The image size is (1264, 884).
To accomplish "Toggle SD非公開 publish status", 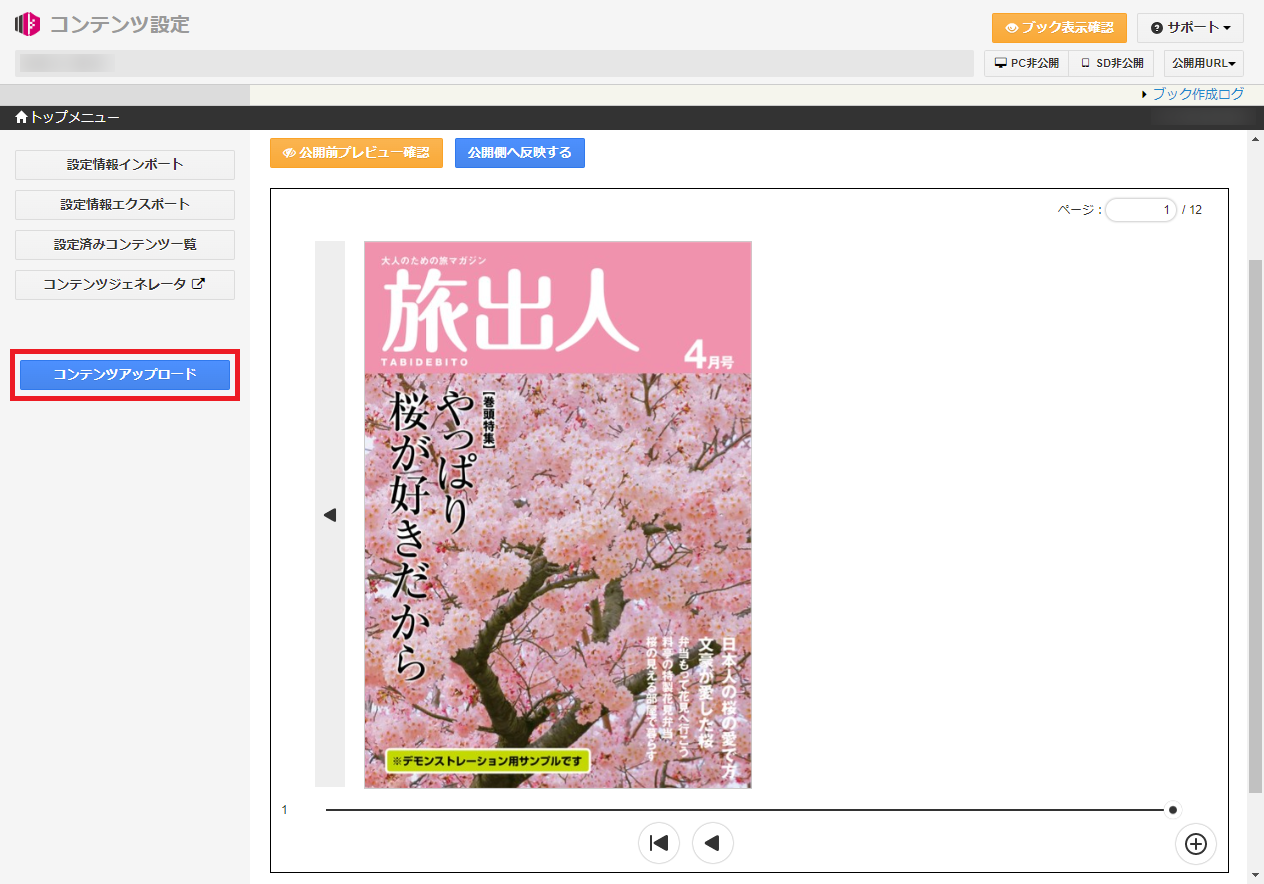I will pos(1111,63).
